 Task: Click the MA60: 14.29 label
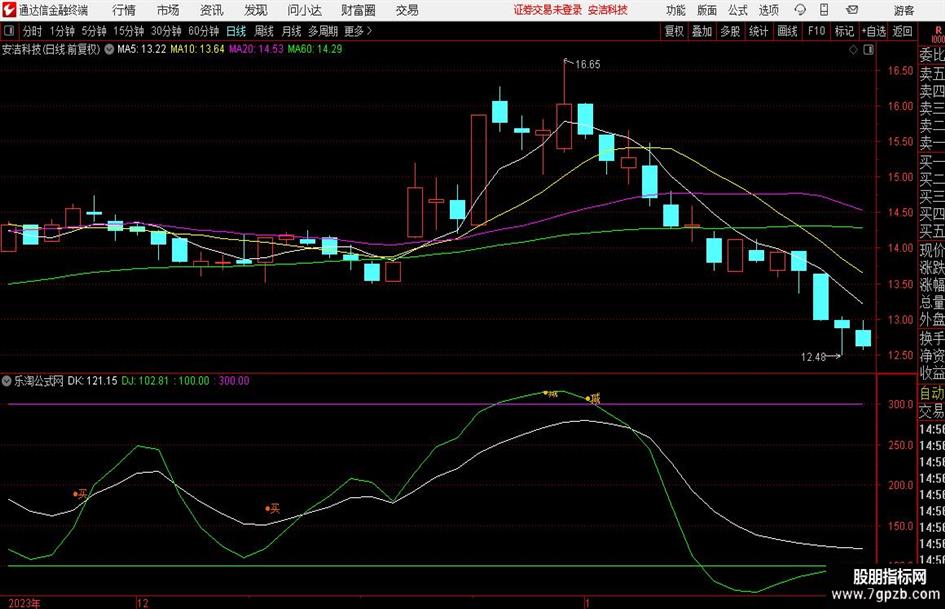[x=315, y=49]
